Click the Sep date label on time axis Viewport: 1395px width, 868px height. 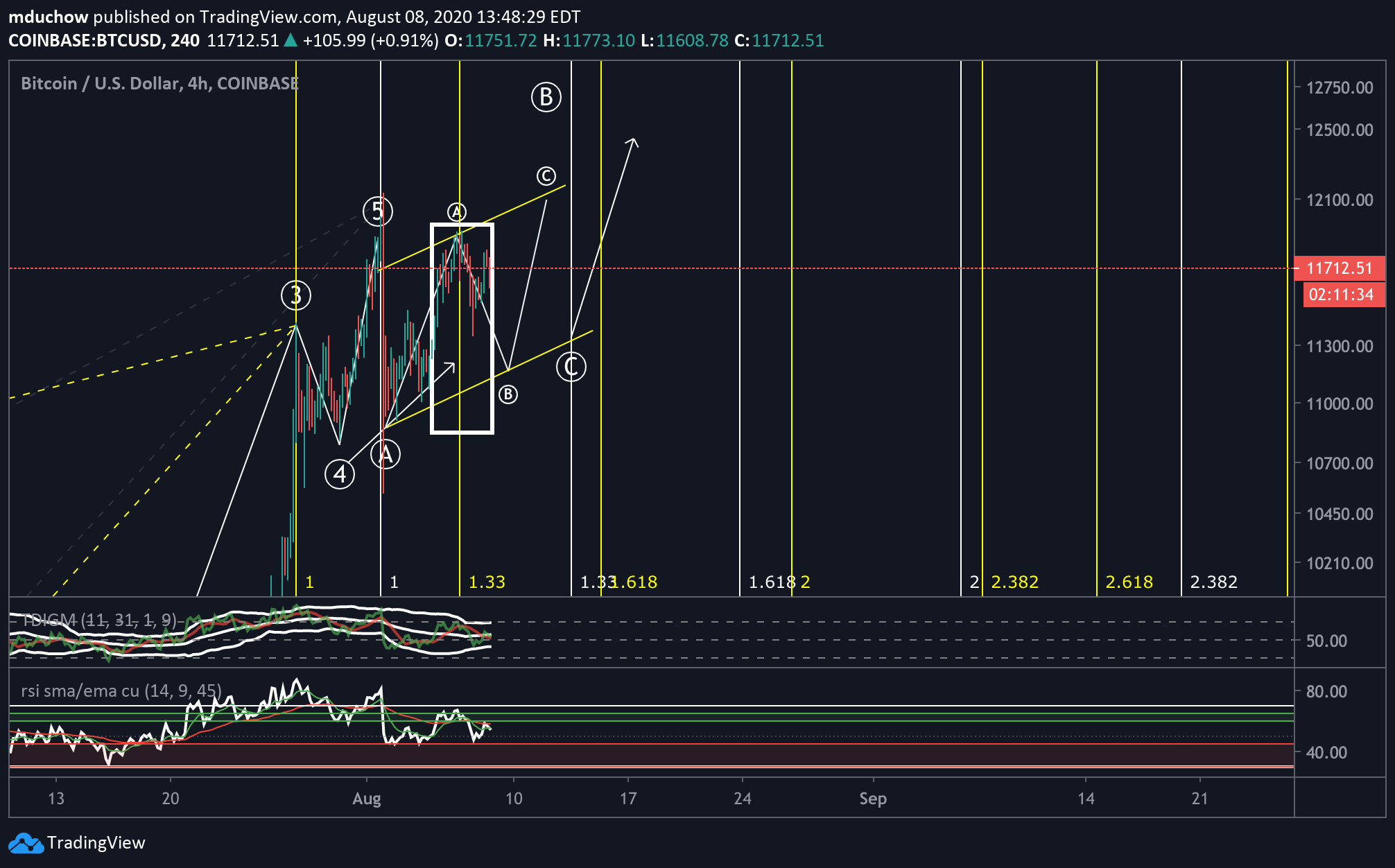click(x=873, y=799)
